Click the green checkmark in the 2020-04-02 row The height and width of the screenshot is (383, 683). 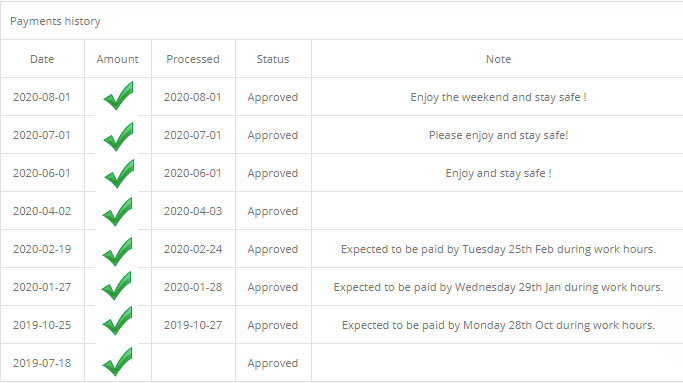(117, 211)
